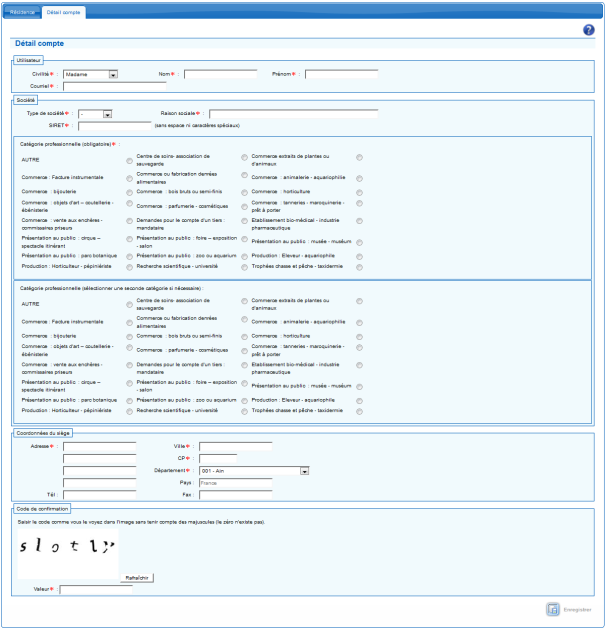Click the Pays field showing France
Screen dimensions: 607x630
[x=236, y=483]
